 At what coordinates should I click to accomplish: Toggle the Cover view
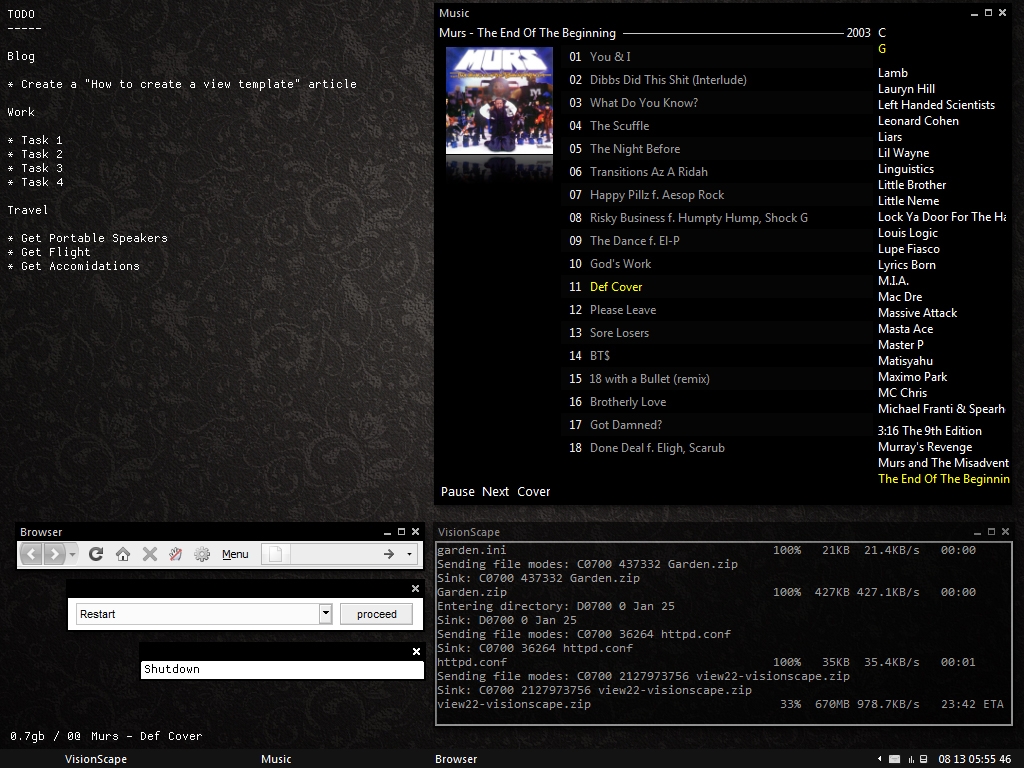(x=534, y=492)
